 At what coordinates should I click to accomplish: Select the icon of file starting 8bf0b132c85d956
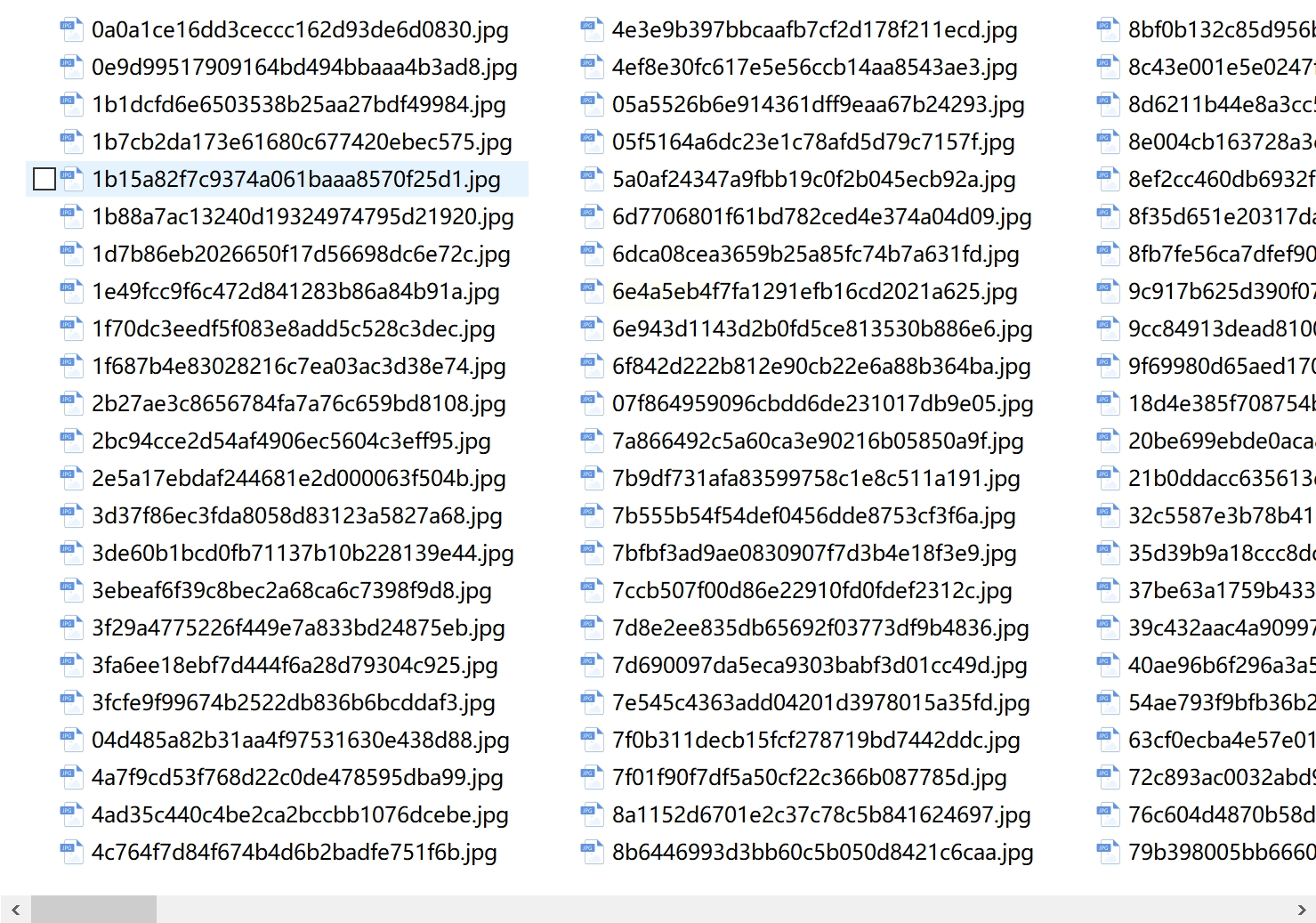coord(1107,29)
